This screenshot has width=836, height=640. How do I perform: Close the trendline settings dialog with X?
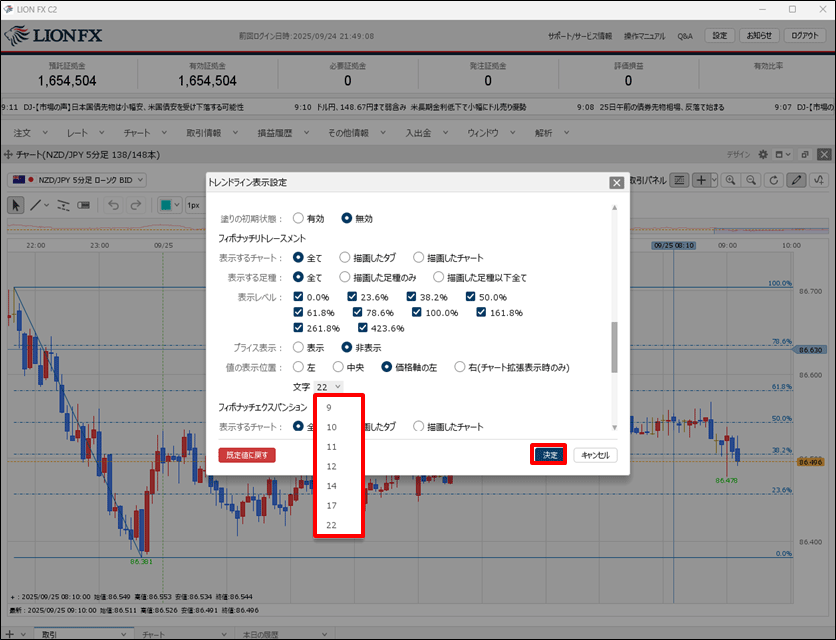point(617,183)
